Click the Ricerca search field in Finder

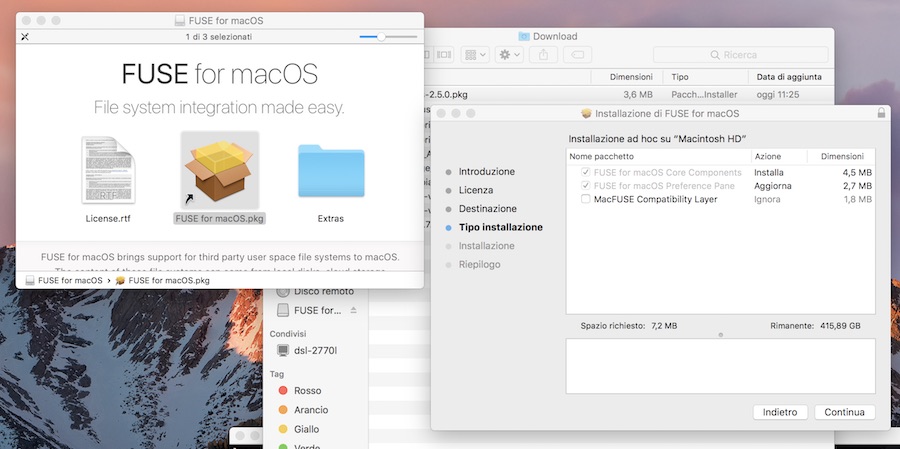coord(740,55)
